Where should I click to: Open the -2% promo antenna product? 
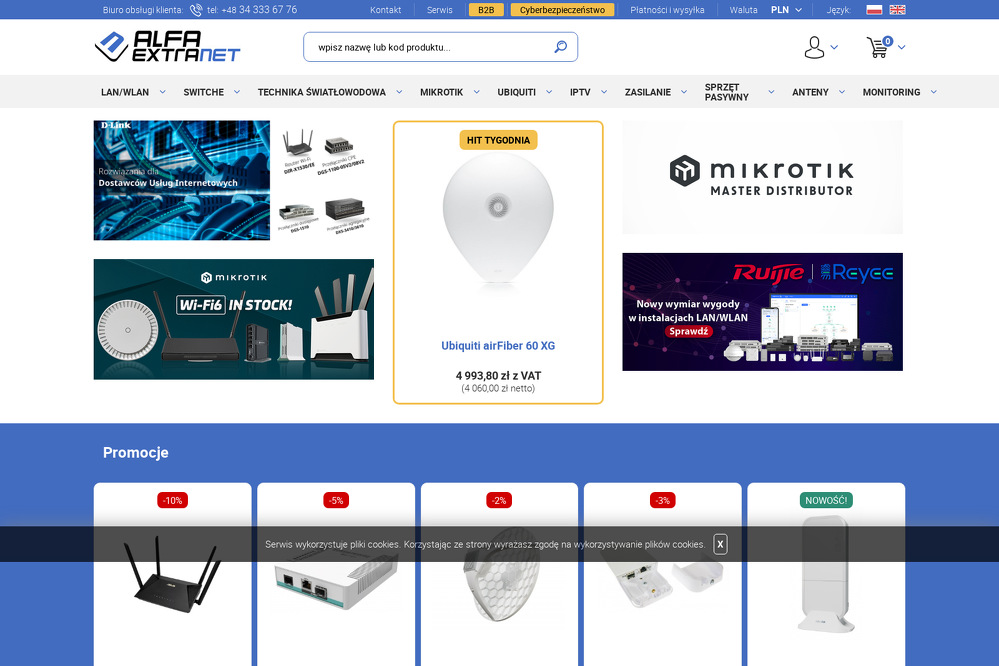[500, 574]
